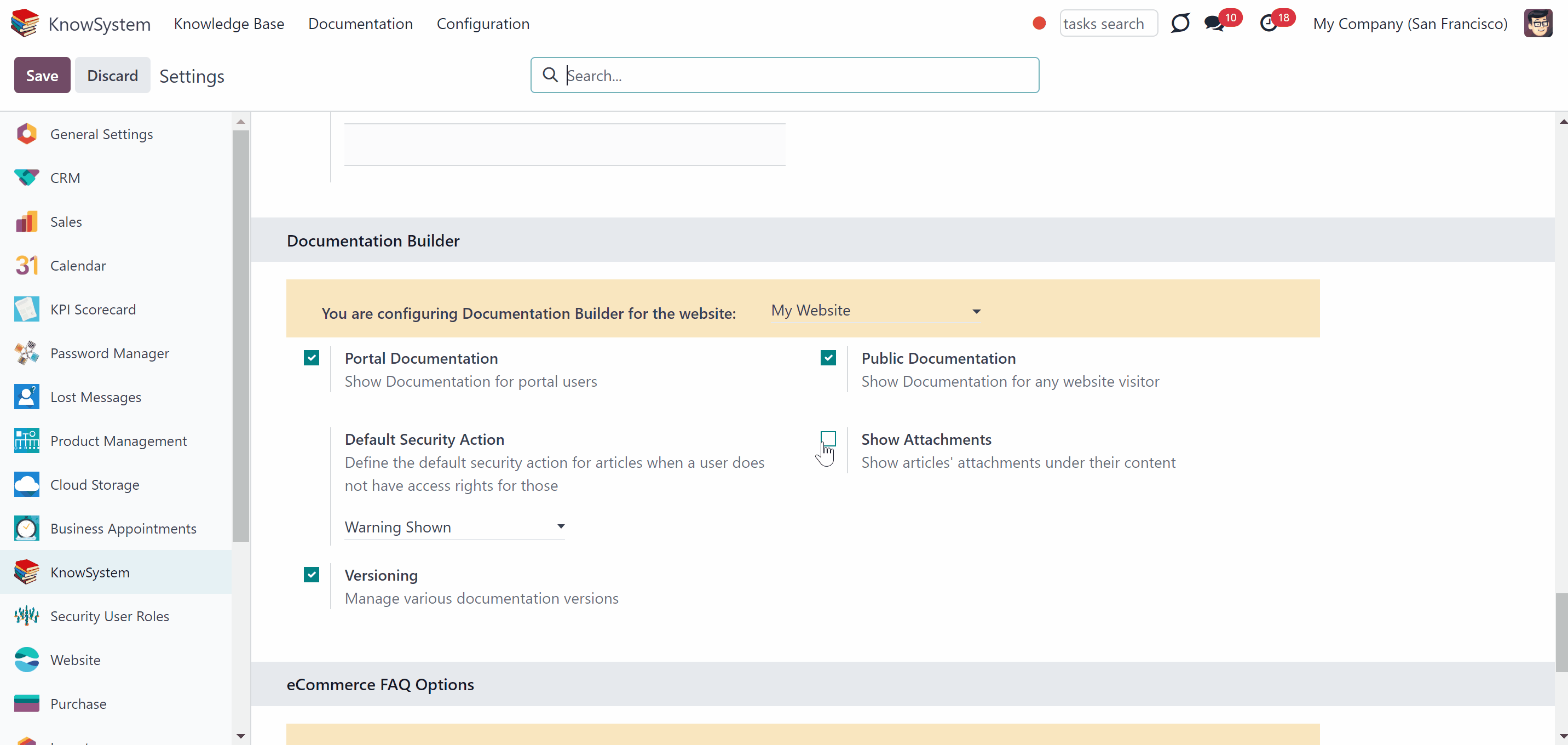Click the magnifier icon in settings search
This screenshot has height=745, width=1568.
[550, 75]
